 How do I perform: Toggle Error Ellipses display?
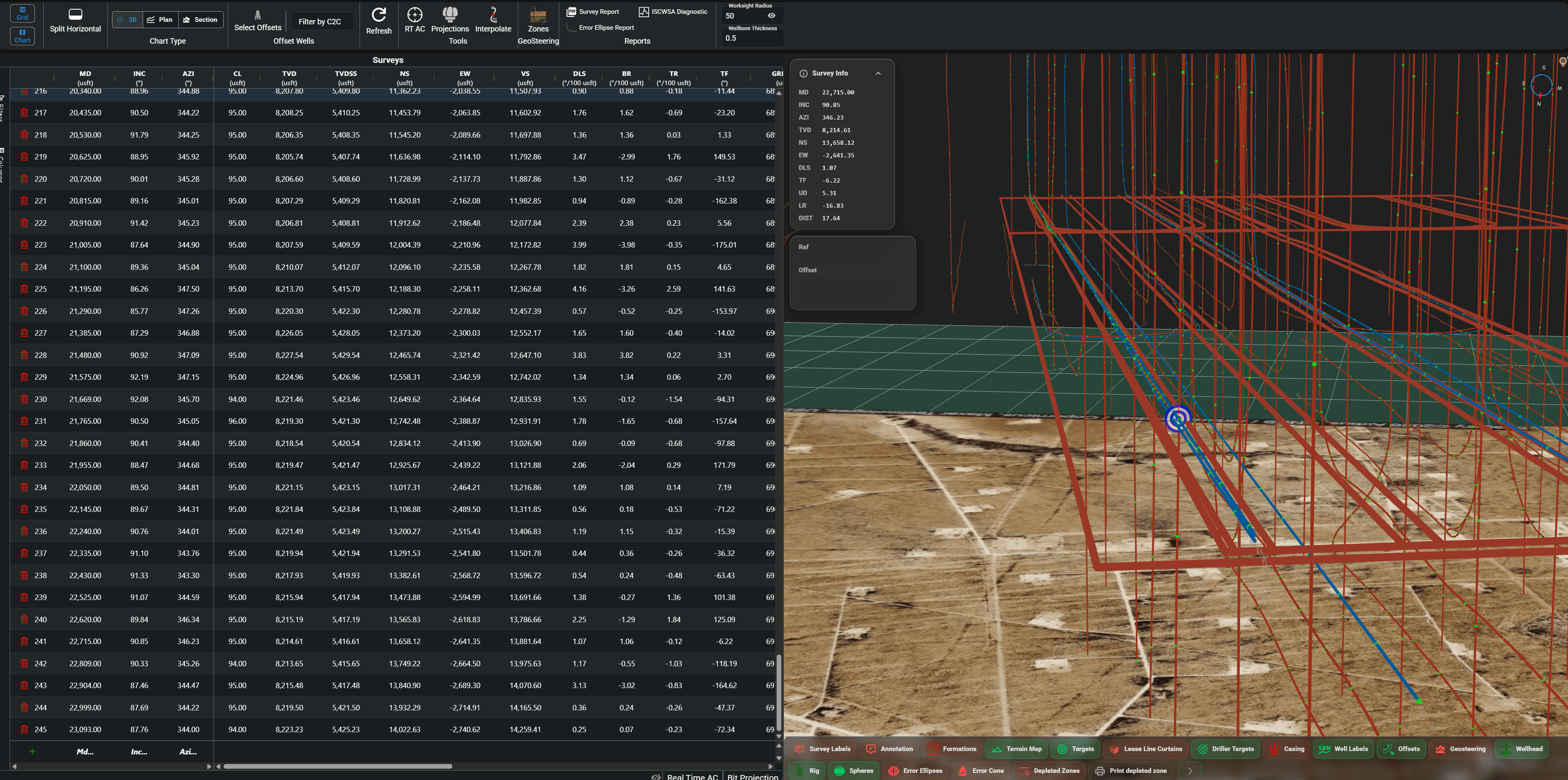pyautogui.click(x=916, y=771)
